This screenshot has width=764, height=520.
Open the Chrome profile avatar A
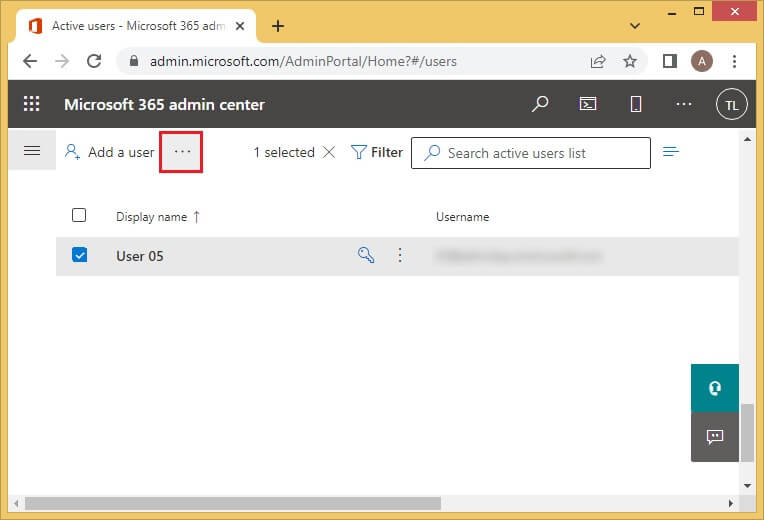[702, 61]
